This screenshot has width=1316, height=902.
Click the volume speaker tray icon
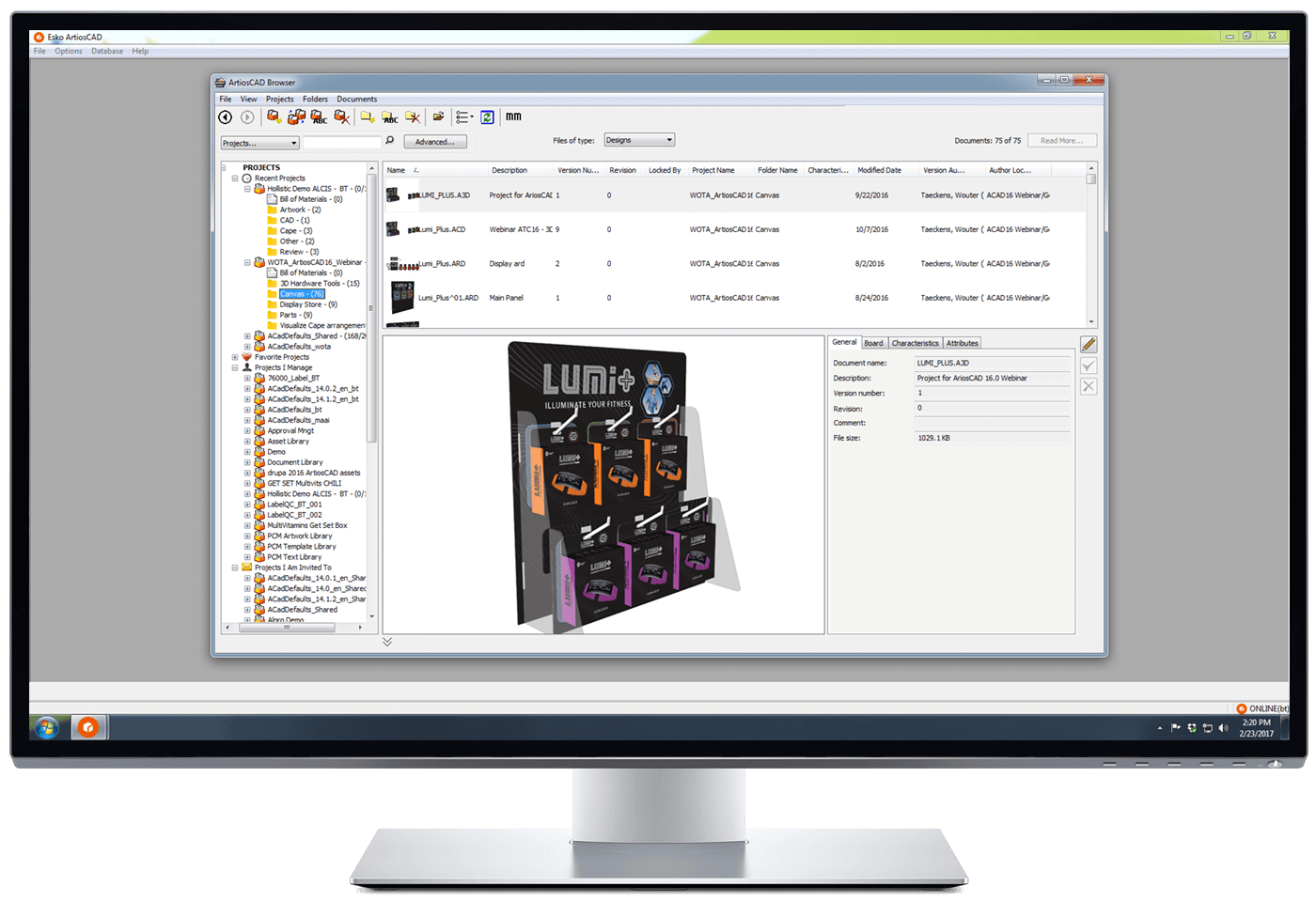tap(1223, 728)
